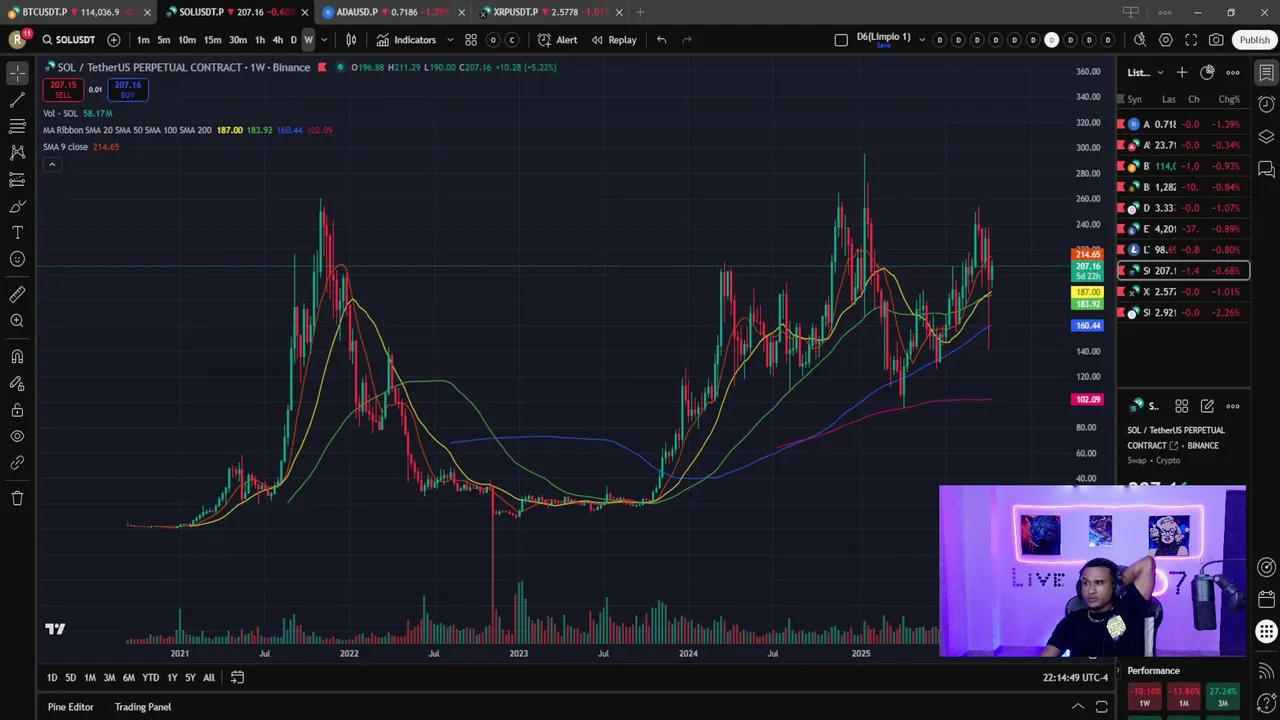1280x720 pixels.
Task: Select the 1D date range
Action: click(52, 678)
